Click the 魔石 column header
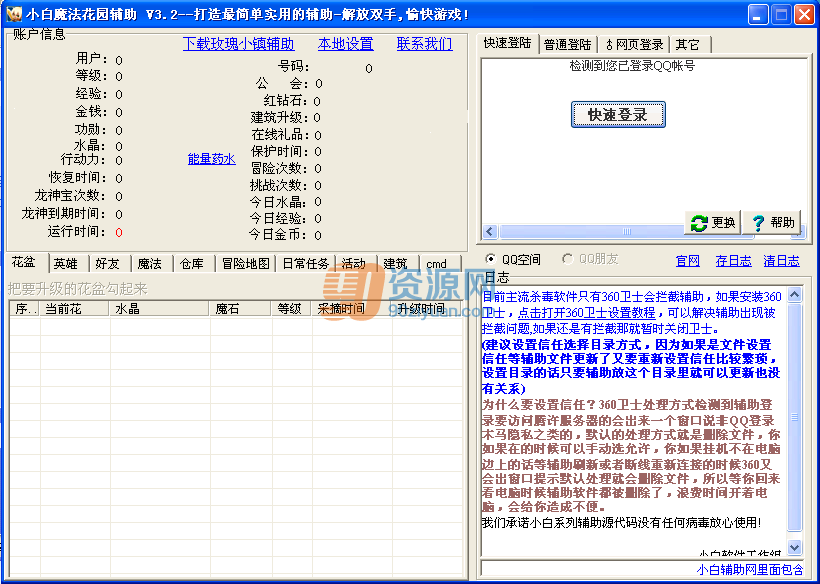The width and height of the screenshot is (820, 584). pos(240,309)
